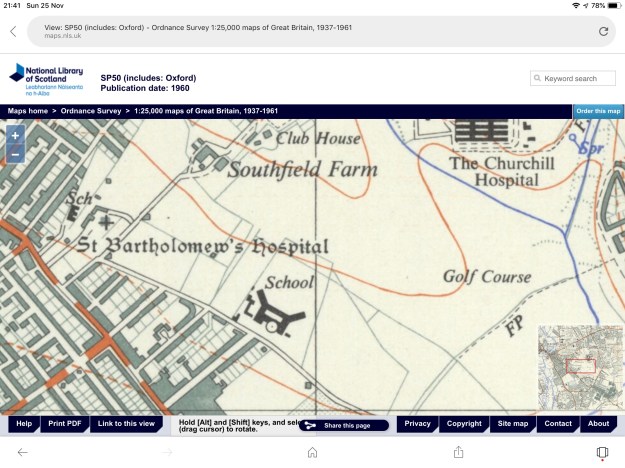Screen dimensions: 625x468
Task: Open the Ordnance Survey breadcrumb link
Action: 91,111
